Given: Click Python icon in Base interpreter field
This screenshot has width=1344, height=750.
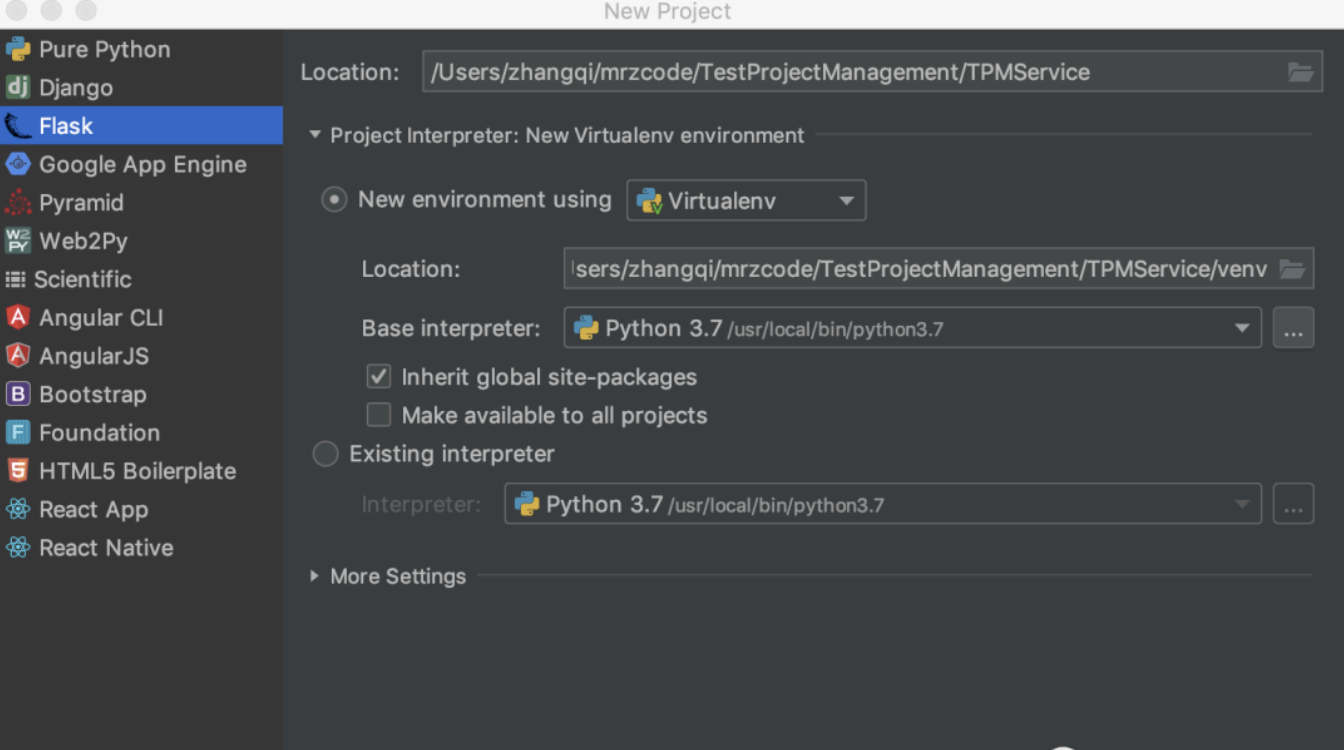Looking at the screenshot, I should (x=586, y=328).
